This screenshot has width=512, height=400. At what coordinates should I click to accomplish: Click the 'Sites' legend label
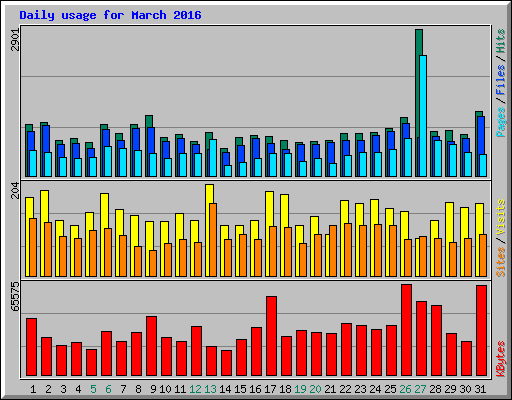[x=501, y=262]
